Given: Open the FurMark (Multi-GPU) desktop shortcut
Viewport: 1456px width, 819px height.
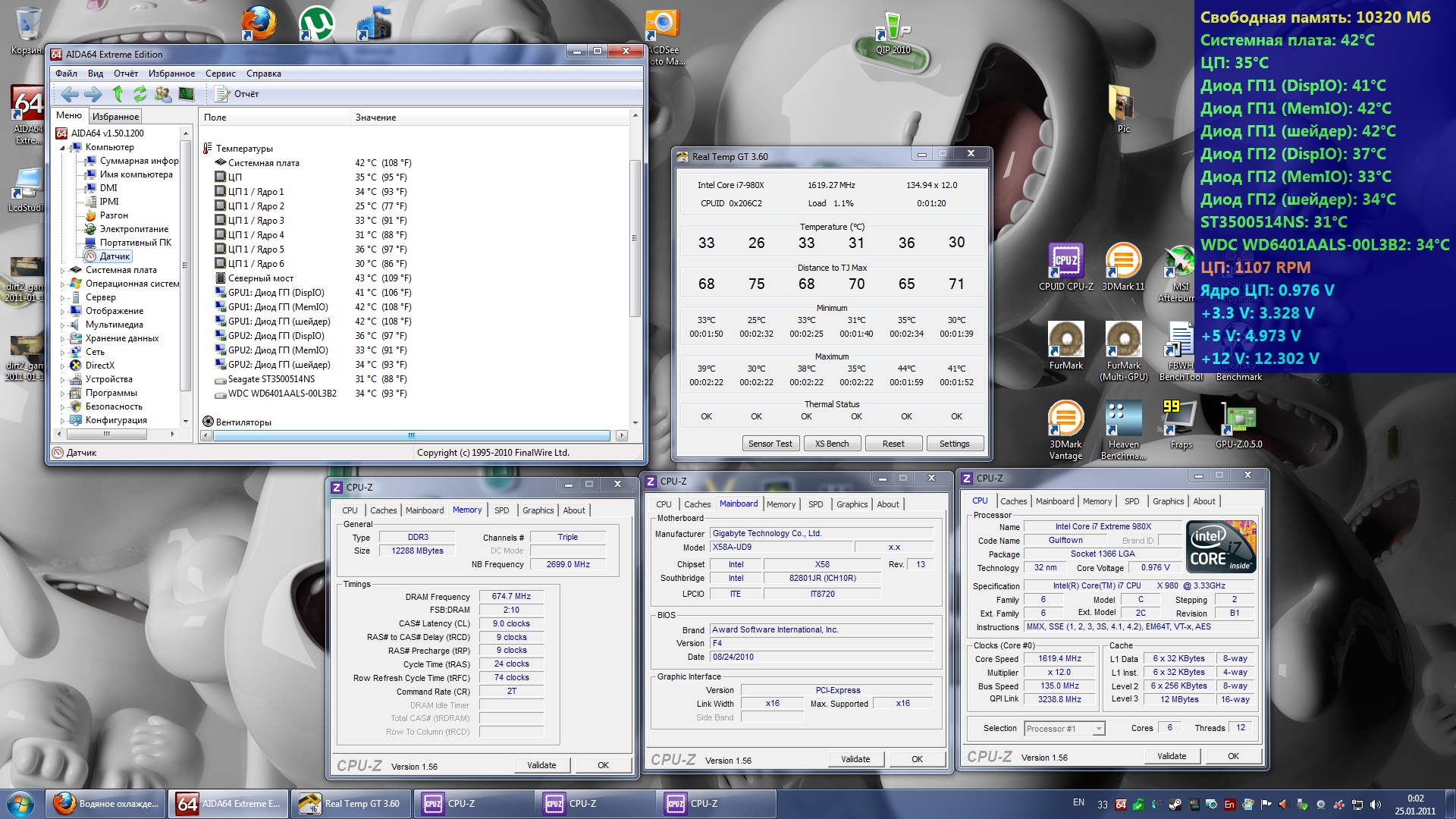Looking at the screenshot, I should (1123, 350).
